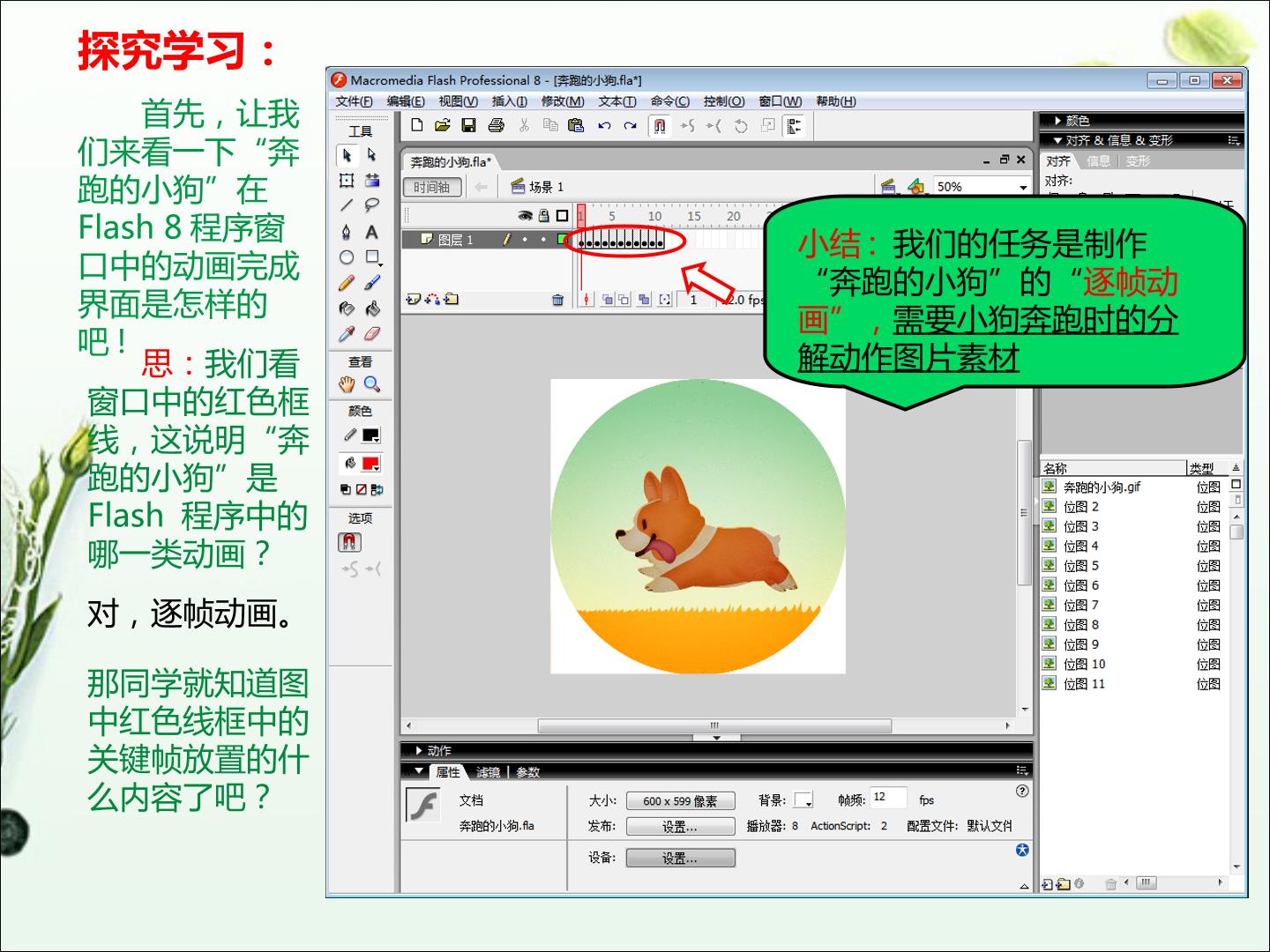Click the 发布 设置... button
1270x952 pixels.
(x=680, y=826)
